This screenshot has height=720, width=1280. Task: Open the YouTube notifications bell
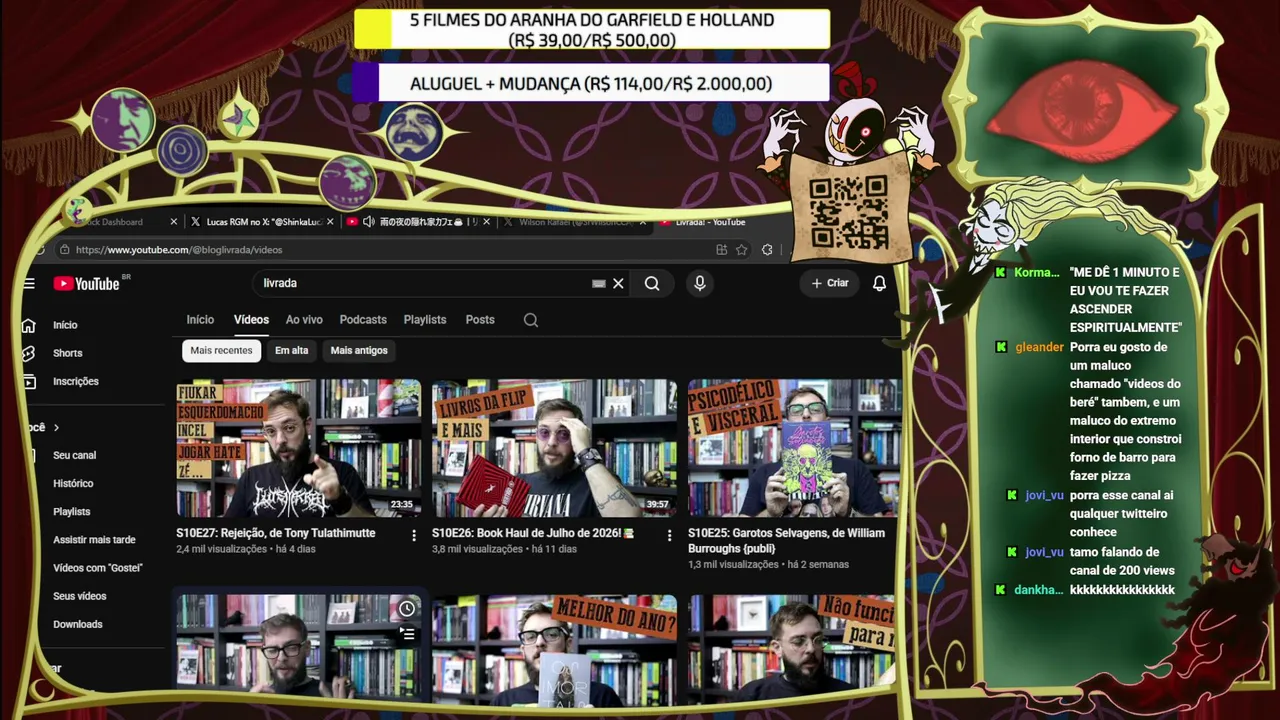point(879,284)
